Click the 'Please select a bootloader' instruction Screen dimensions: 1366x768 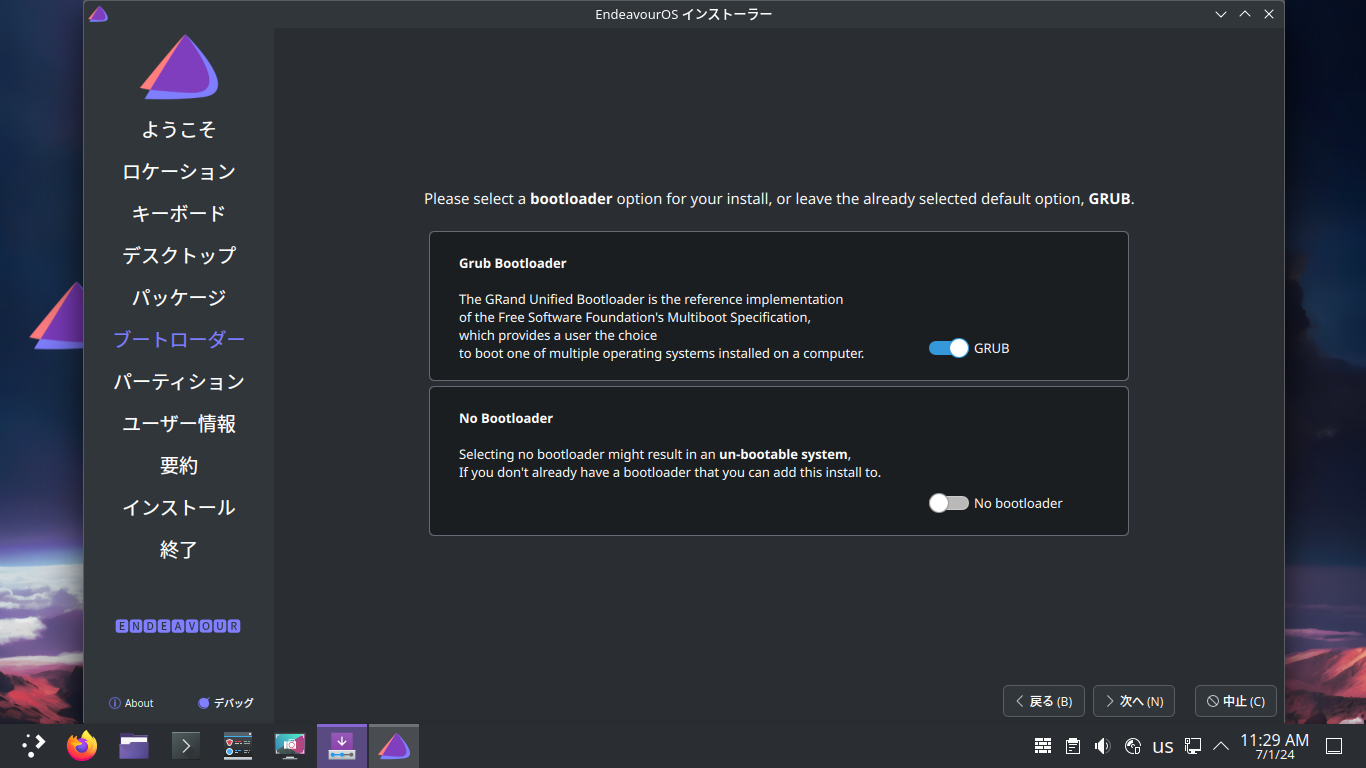779,199
